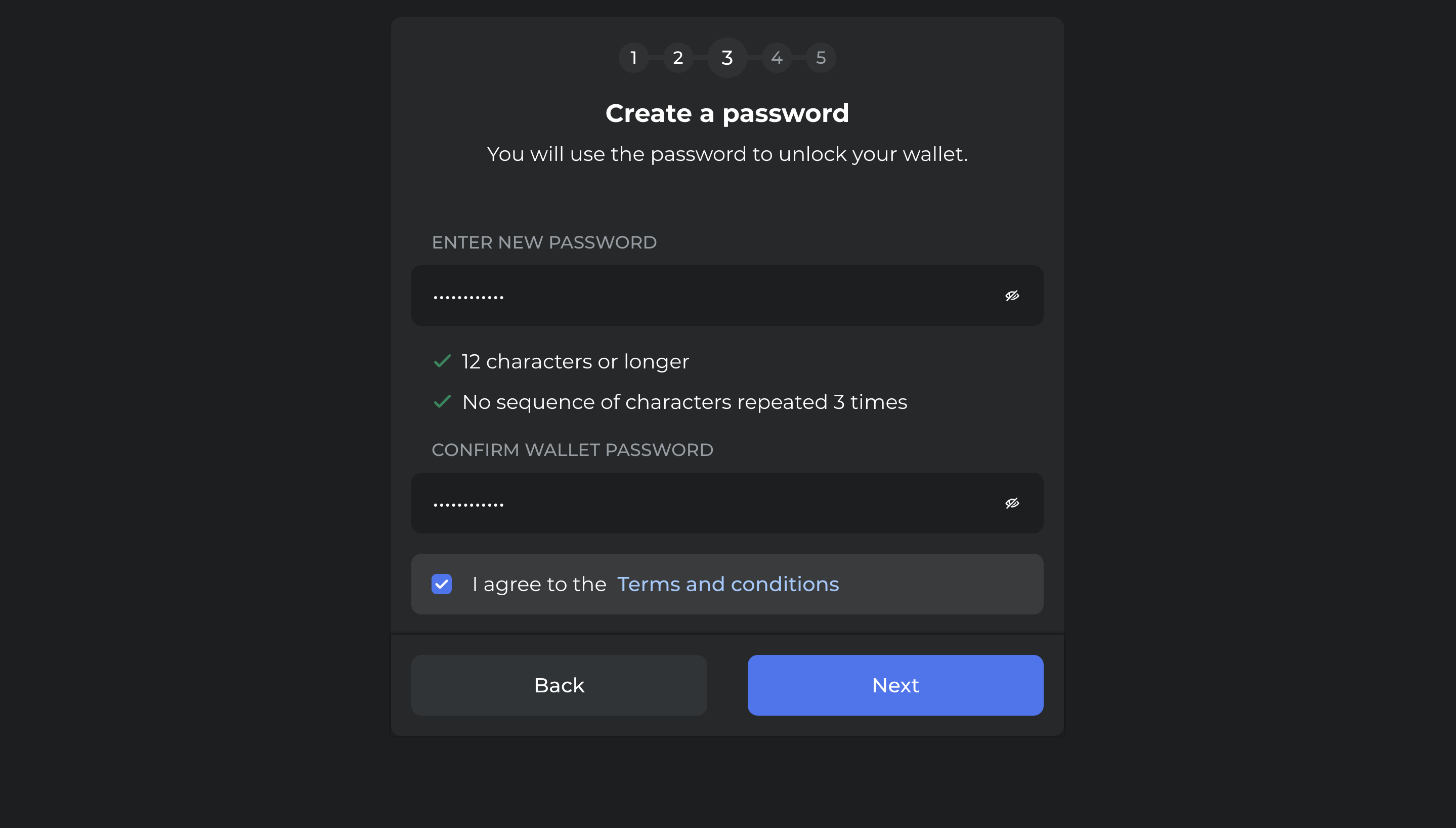Go to step 1 in progress indicator
This screenshot has height=828, width=1456.
click(634, 57)
